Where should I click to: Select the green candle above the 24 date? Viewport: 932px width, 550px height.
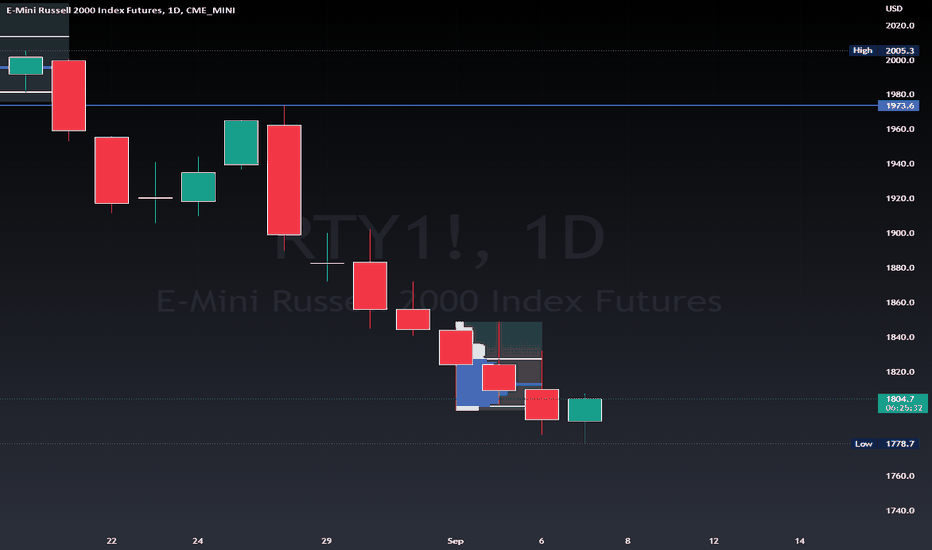coord(198,187)
